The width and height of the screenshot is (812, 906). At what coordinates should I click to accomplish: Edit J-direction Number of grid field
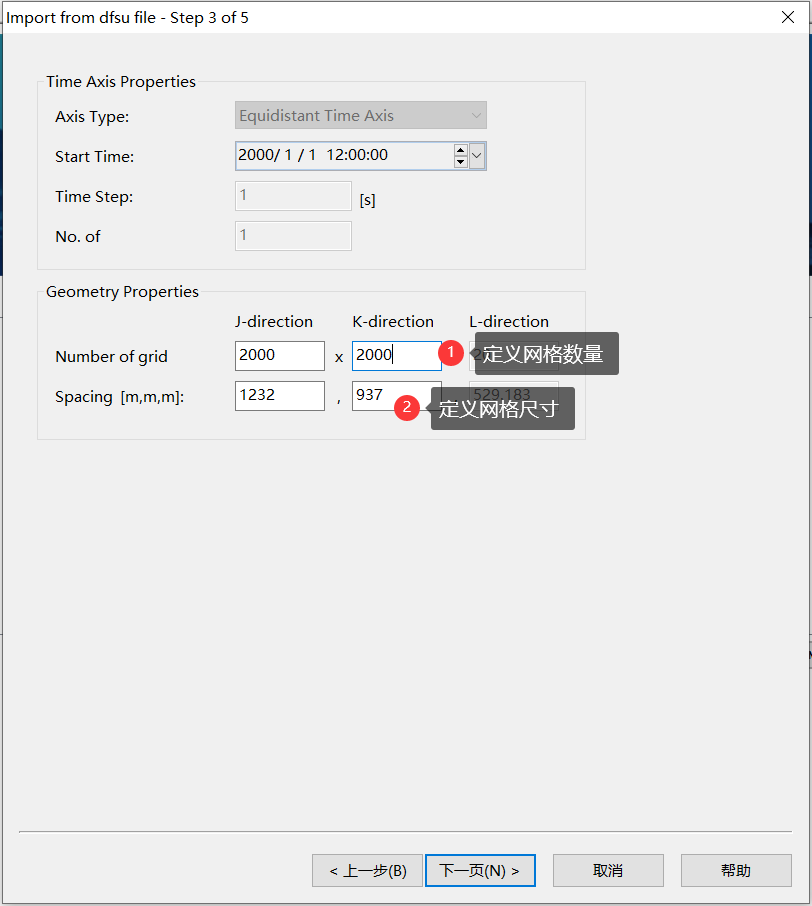pos(280,355)
